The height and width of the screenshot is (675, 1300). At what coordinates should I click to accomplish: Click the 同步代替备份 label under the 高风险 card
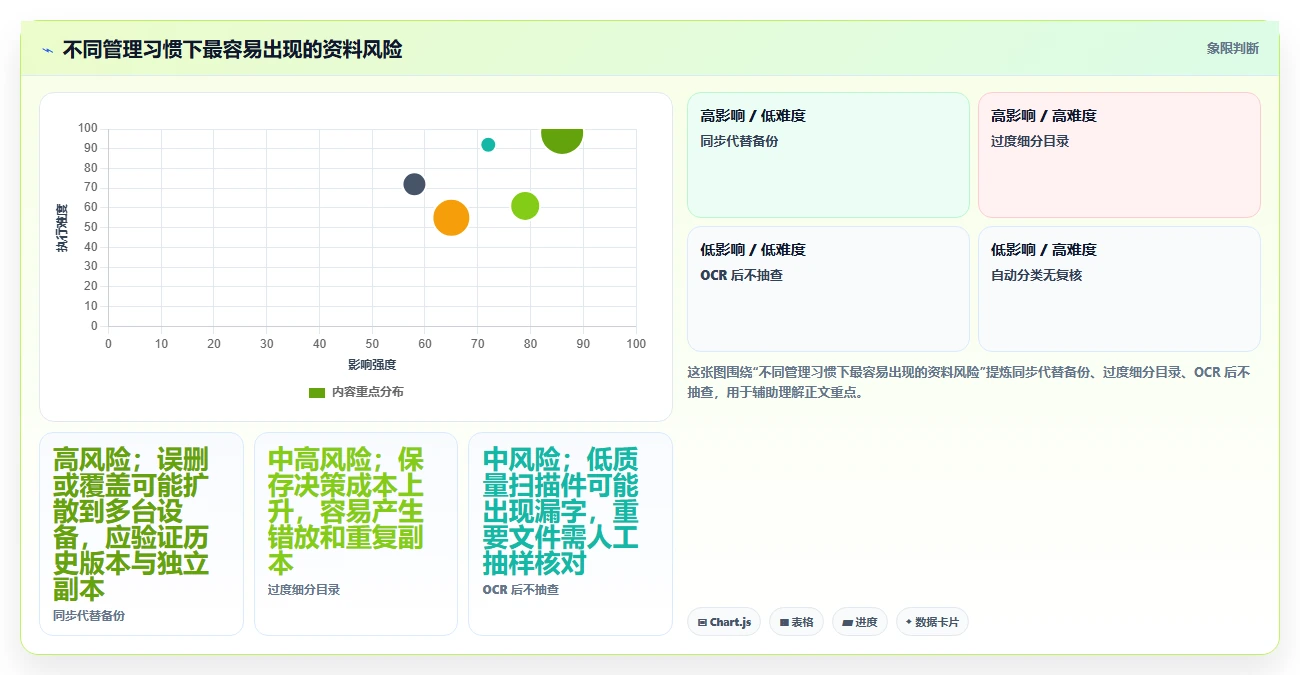point(89,616)
